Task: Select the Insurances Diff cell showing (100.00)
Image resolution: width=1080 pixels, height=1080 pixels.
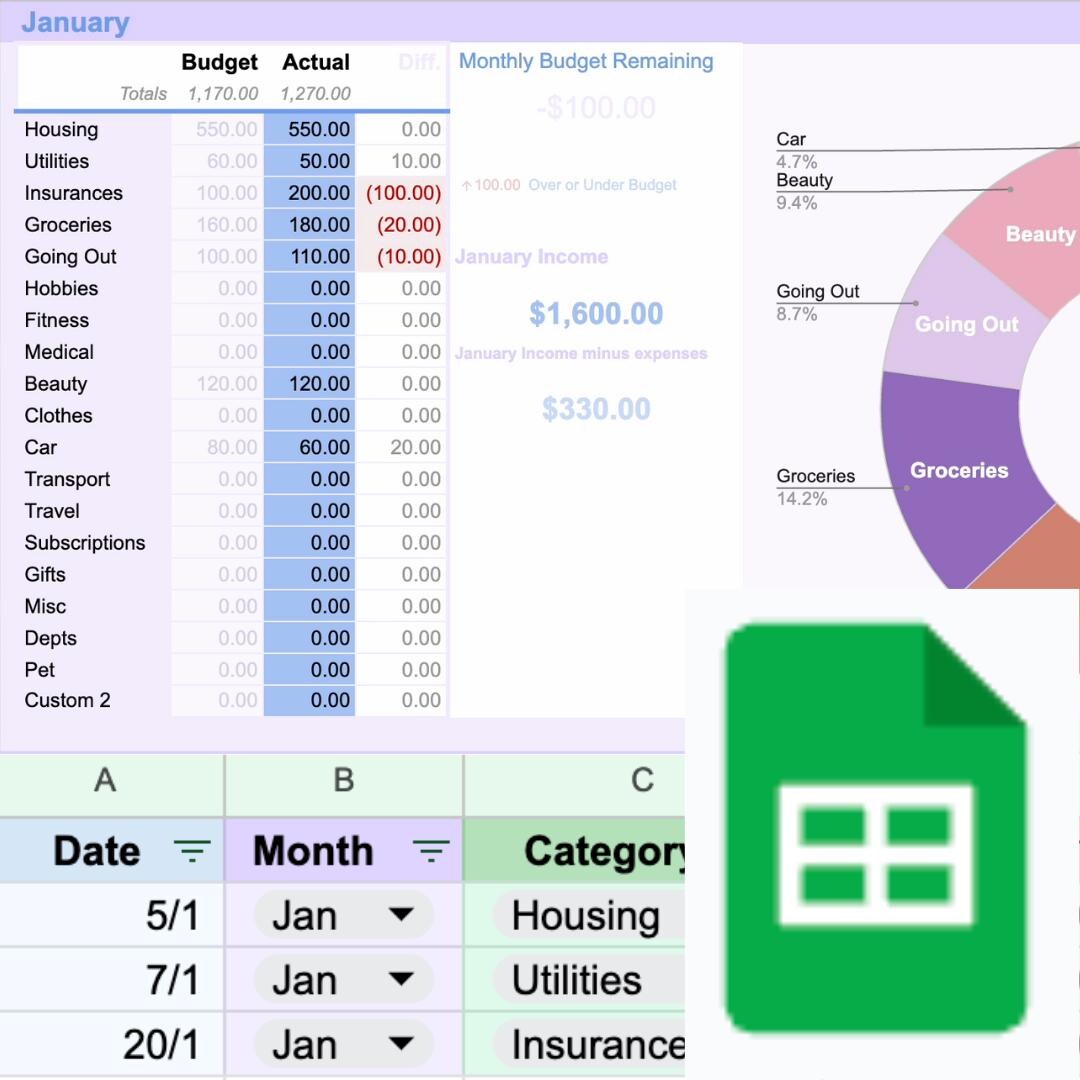Action: (x=403, y=192)
